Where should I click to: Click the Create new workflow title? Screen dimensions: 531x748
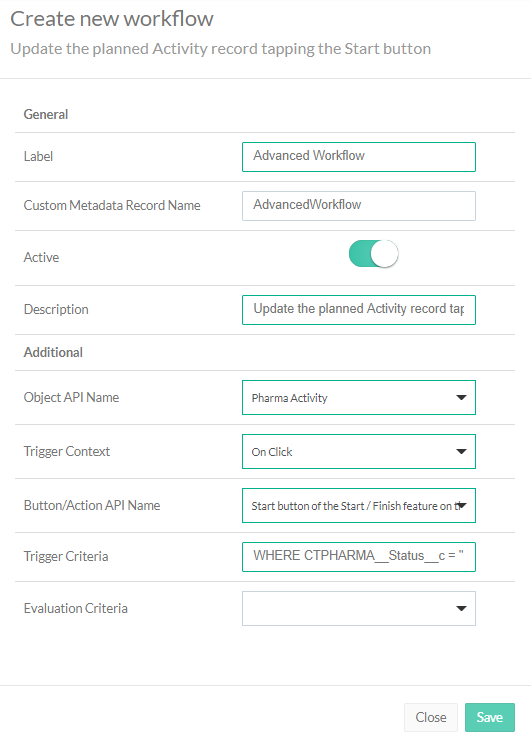pos(112,19)
